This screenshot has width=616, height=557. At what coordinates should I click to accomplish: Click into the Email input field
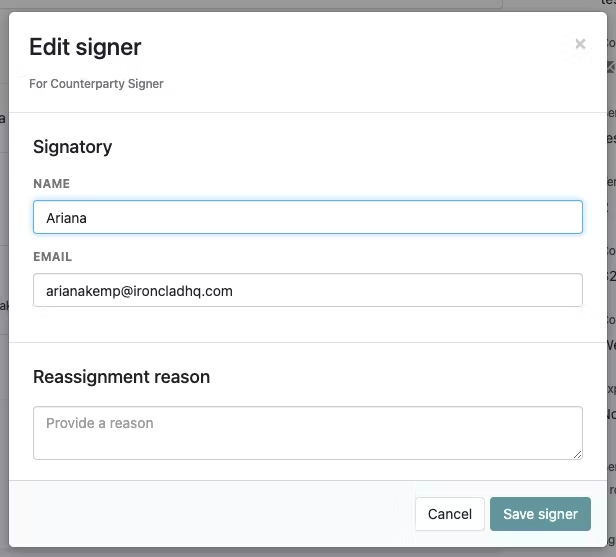click(x=308, y=290)
